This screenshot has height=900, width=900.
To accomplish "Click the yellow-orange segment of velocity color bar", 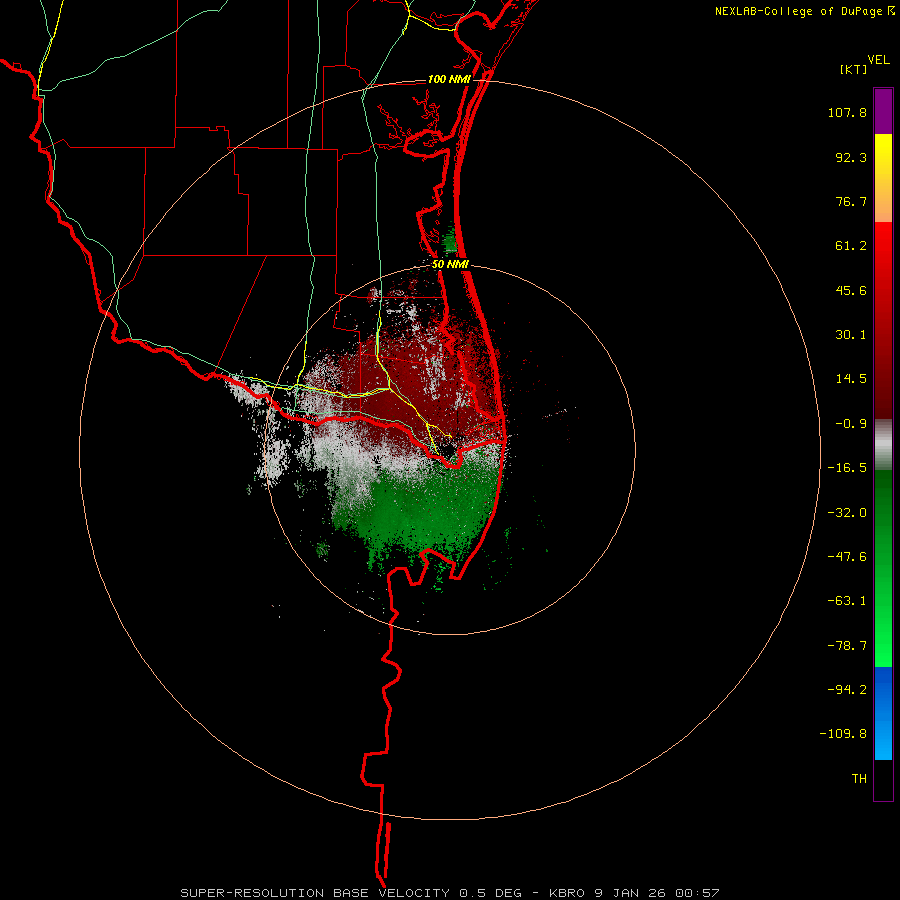I will coord(883,178).
